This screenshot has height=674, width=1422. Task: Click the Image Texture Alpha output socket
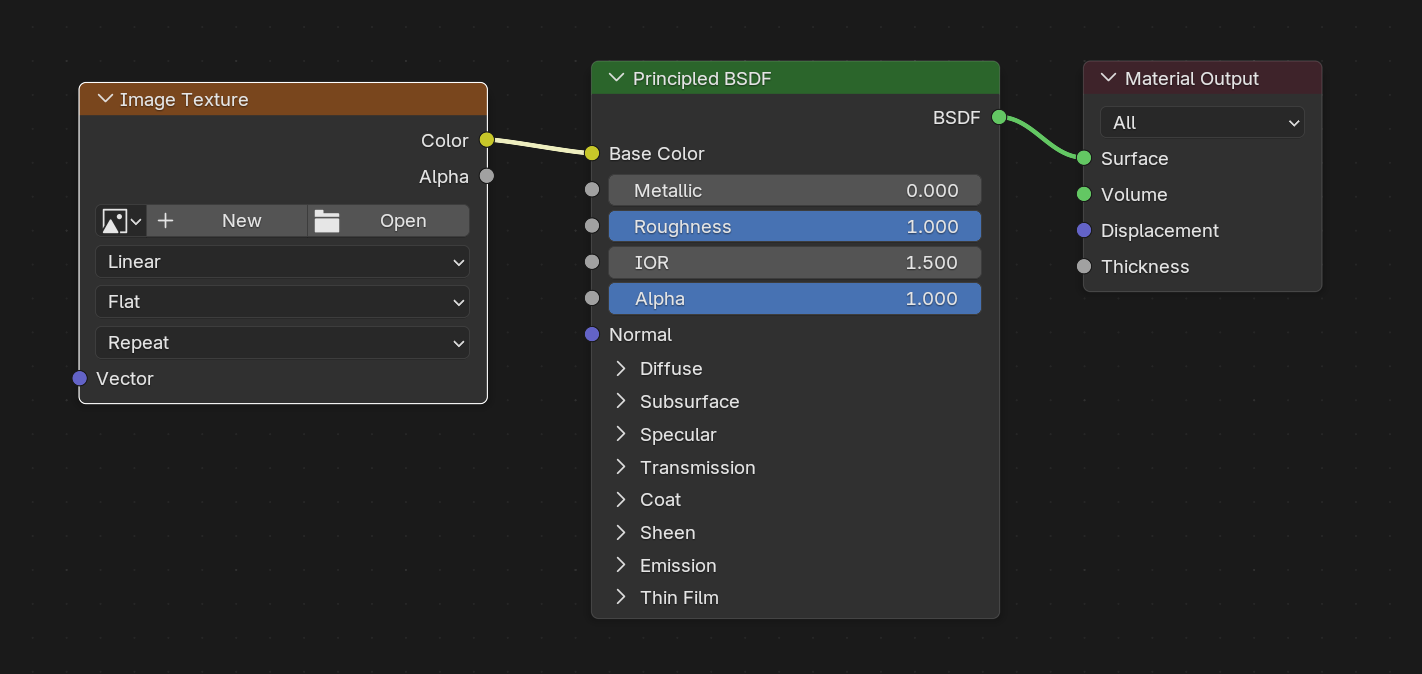487,176
